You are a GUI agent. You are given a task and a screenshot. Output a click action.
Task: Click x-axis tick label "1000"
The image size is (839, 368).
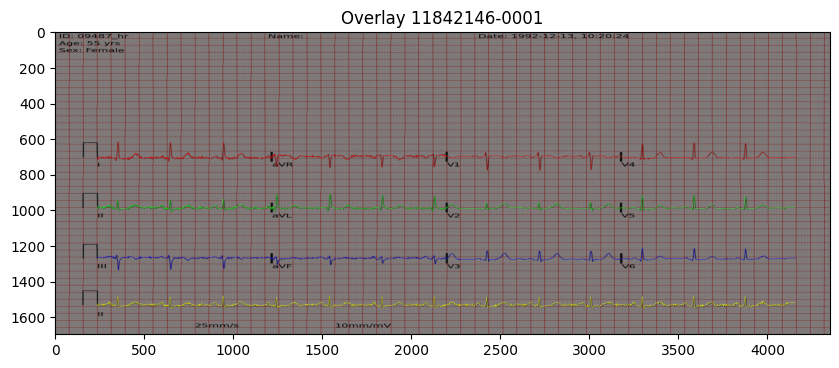pos(233,349)
